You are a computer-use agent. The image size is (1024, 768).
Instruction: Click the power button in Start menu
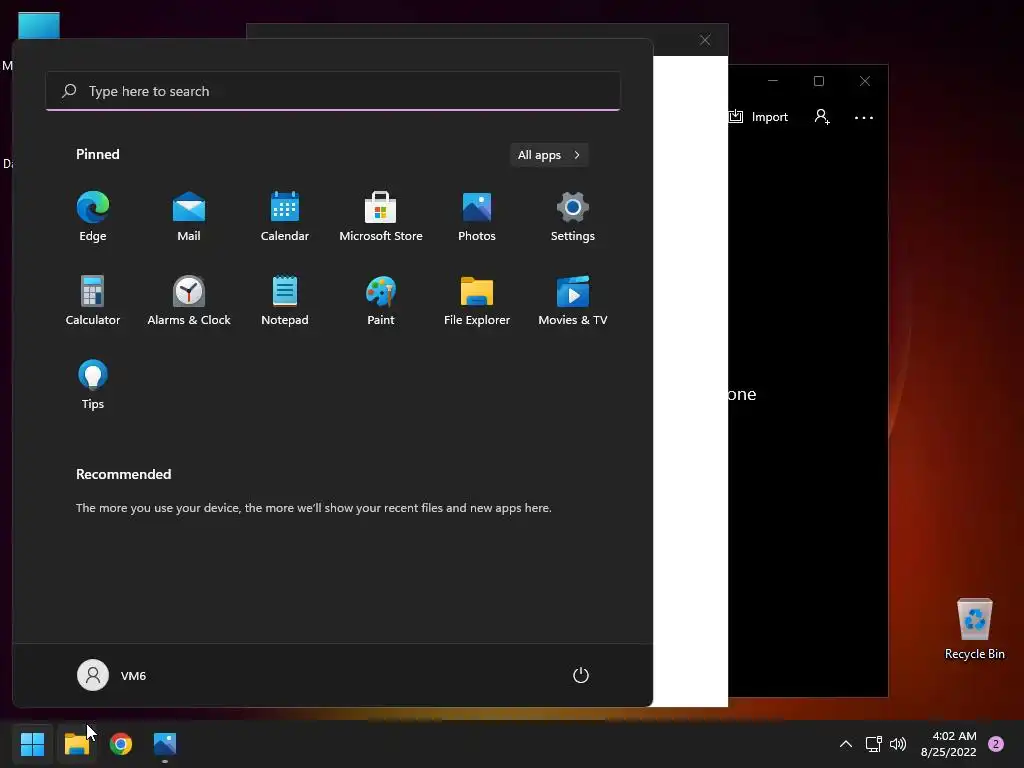[581, 675]
